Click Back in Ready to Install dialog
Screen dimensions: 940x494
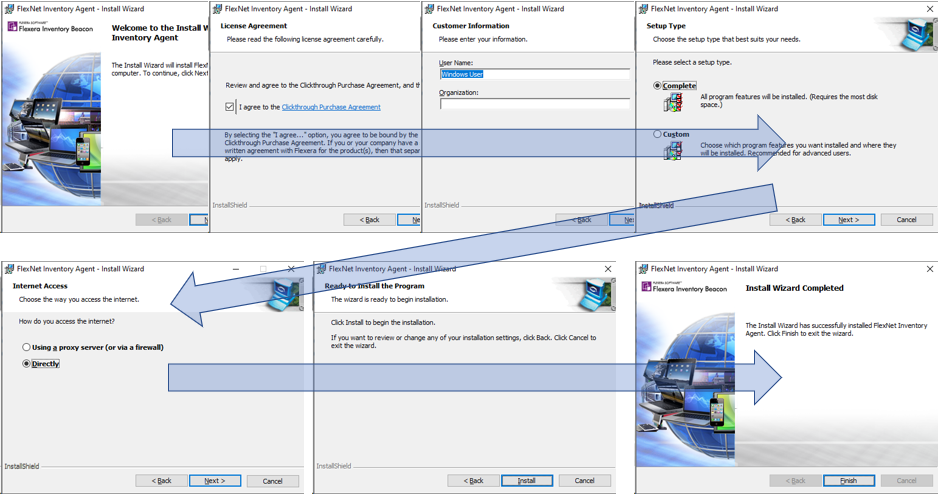(474, 481)
